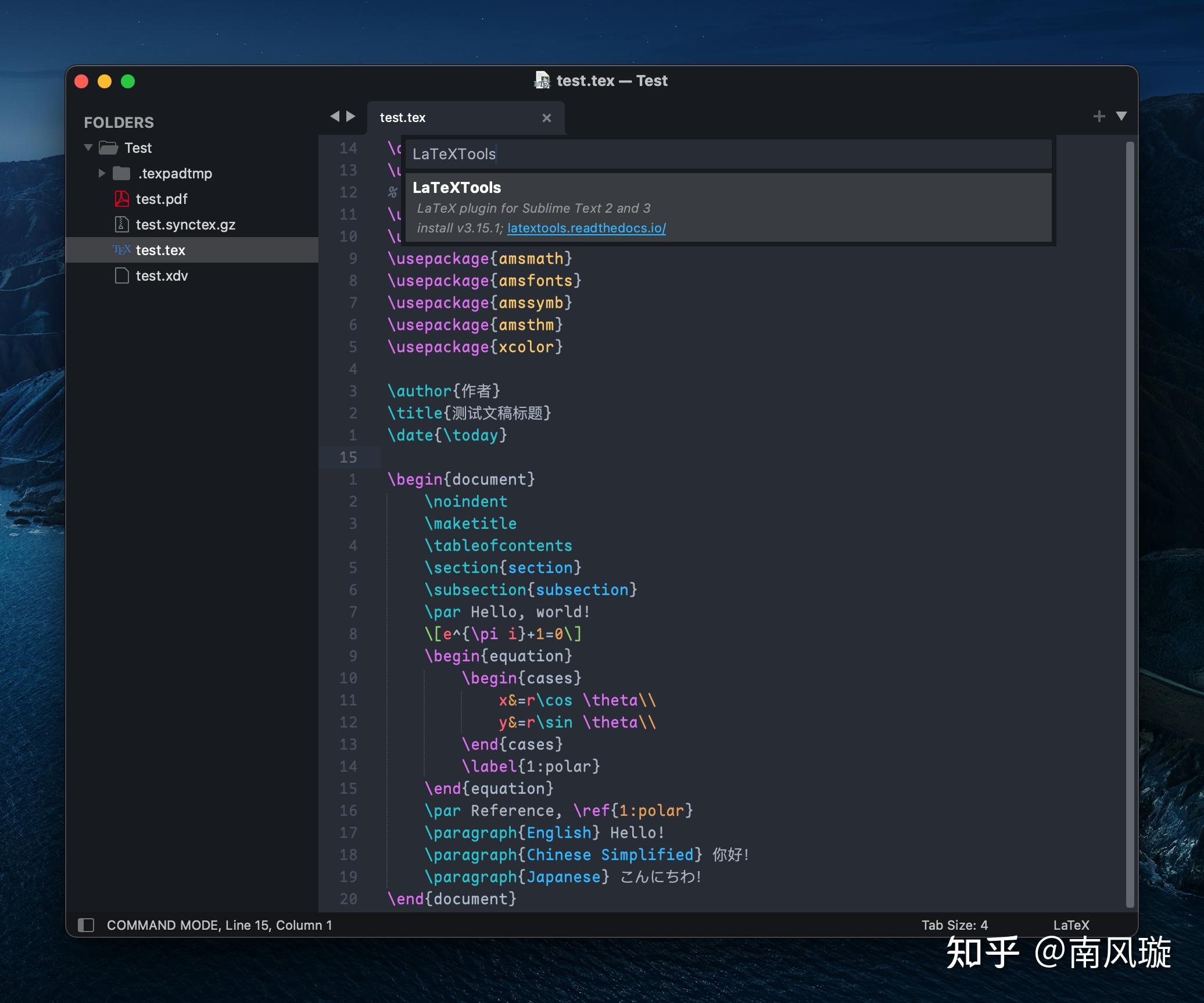Click the TeX icon beside test.tex
The image size is (1204, 1003).
tap(121, 250)
